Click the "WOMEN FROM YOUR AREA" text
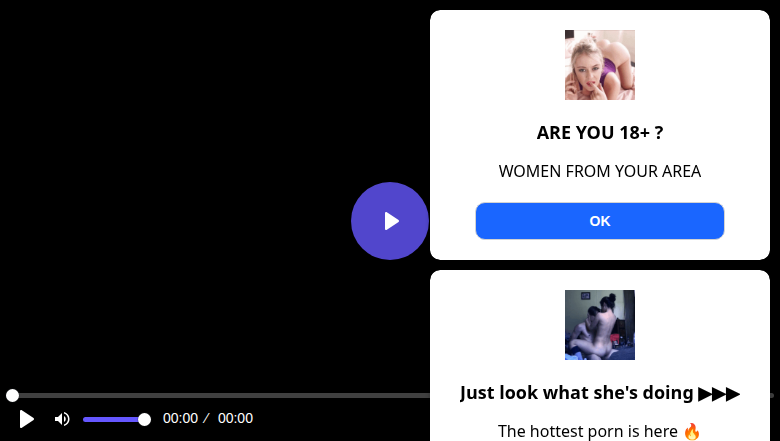Screen dimensions: 780x441 600,171
